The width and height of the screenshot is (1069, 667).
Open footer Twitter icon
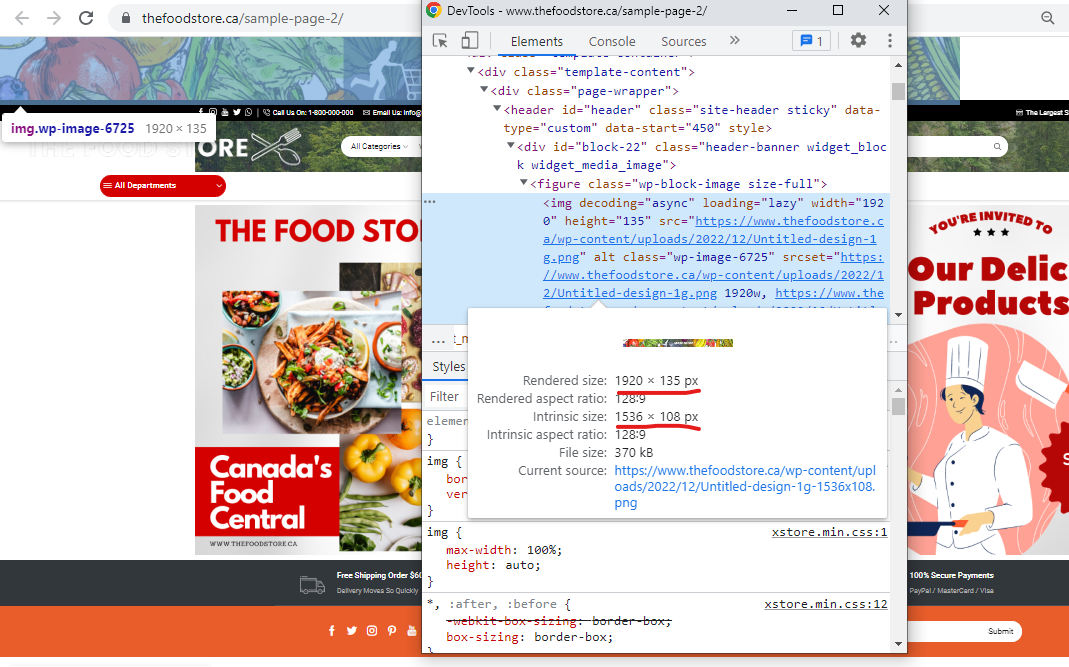352,631
